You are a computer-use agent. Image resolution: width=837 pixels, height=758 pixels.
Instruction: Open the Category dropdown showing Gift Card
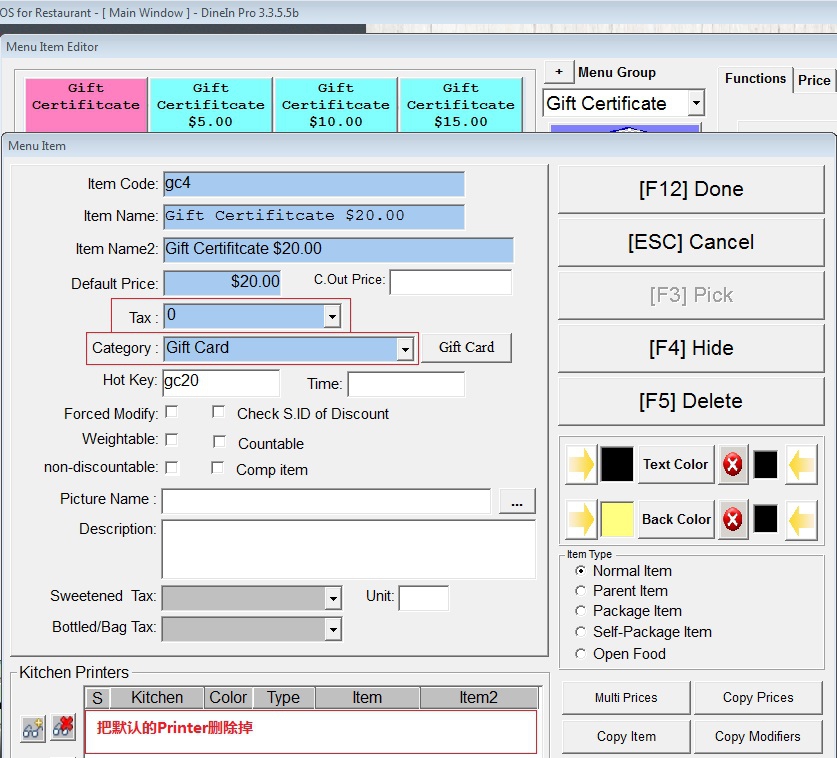[x=405, y=349]
